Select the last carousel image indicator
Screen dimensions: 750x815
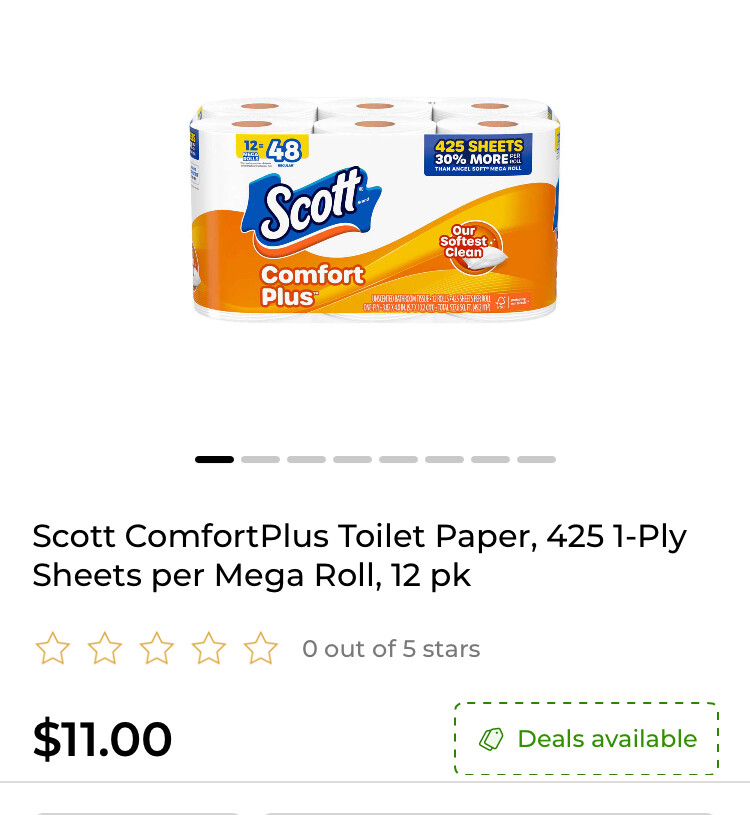536,459
